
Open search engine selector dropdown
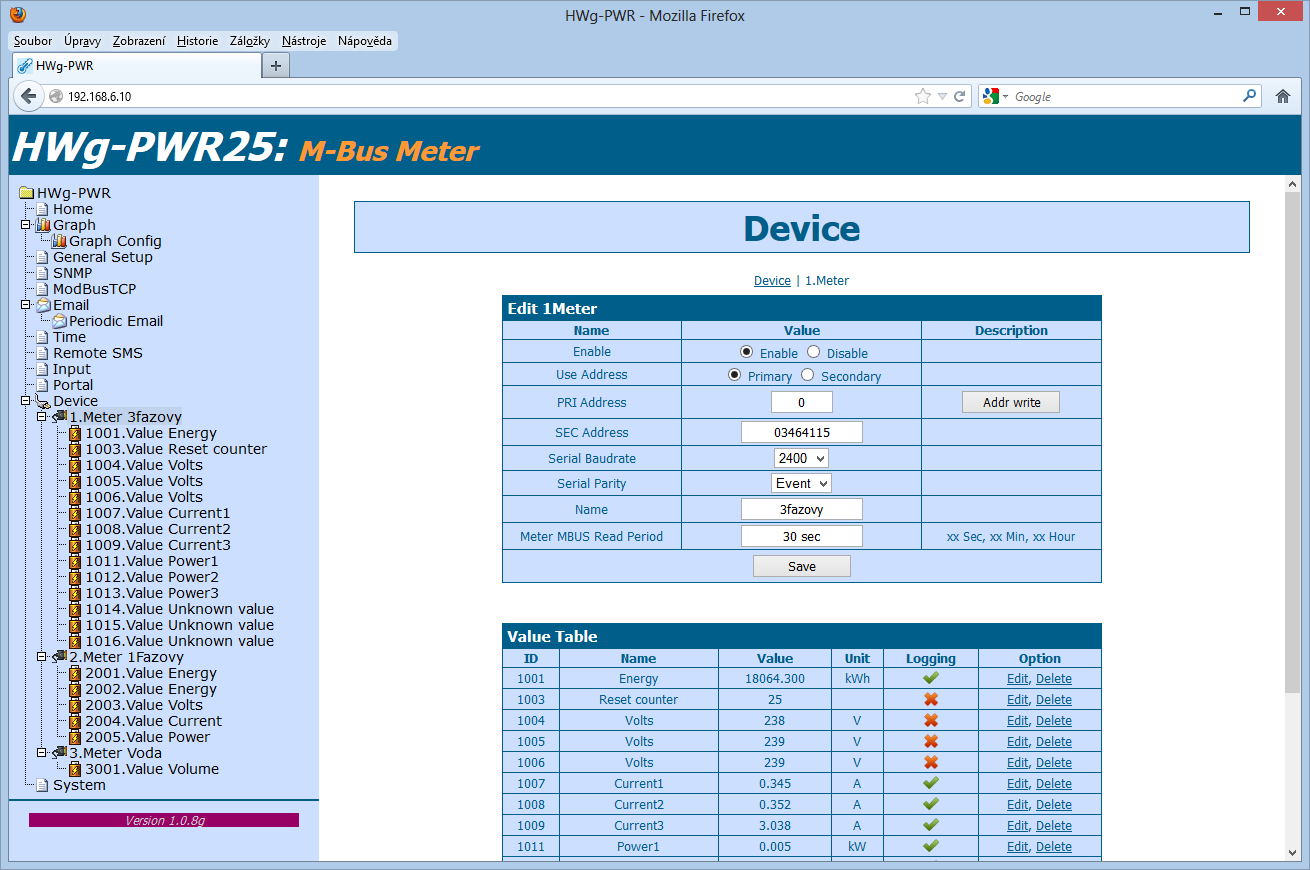[996, 96]
